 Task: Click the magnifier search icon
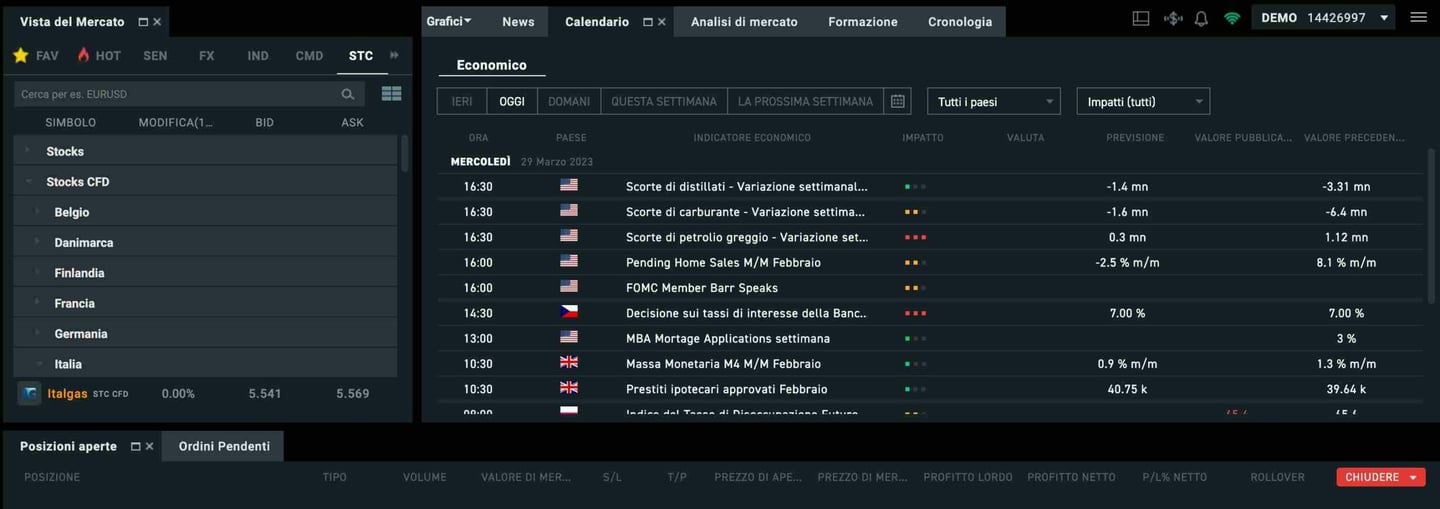(x=348, y=94)
